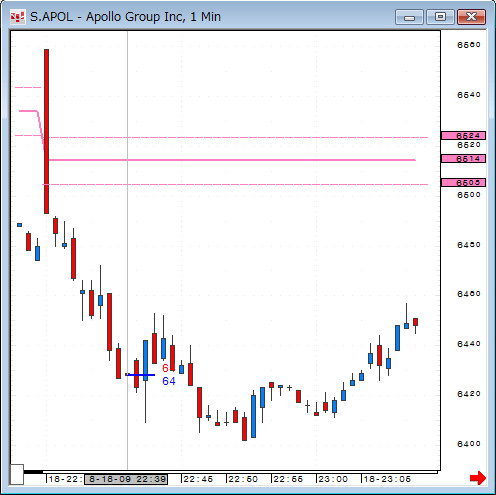The height and width of the screenshot is (495, 496).
Task: Click the 6560 price scale label
Action: pyautogui.click(x=469, y=45)
